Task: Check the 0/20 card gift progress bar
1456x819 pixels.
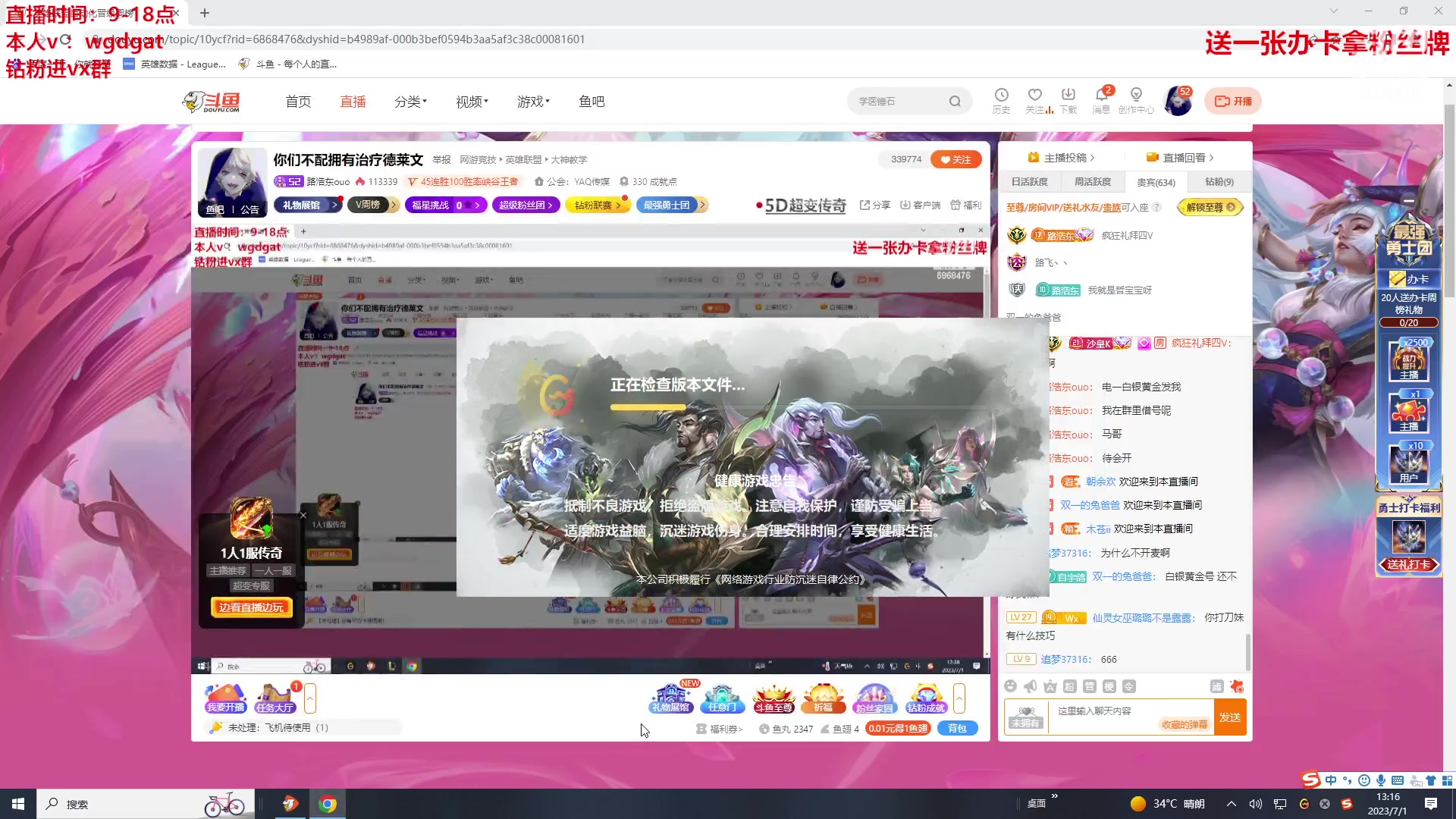Action: (x=1408, y=322)
